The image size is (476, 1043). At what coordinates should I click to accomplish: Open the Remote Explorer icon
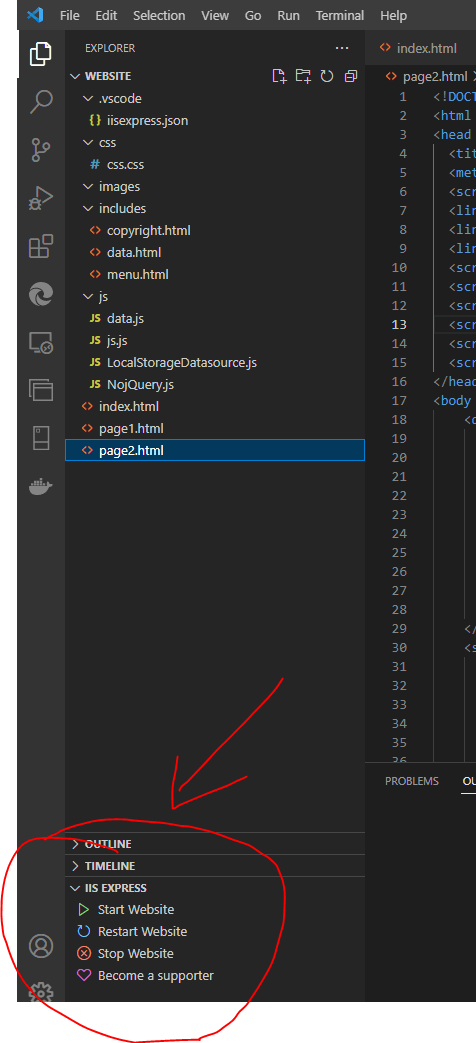pyautogui.click(x=41, y=343)
